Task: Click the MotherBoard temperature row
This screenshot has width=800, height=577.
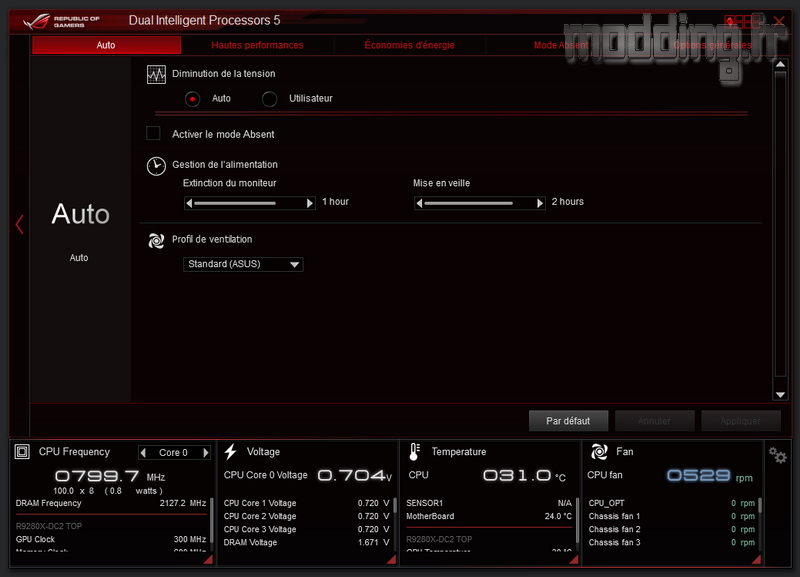Action: [489, 516]
